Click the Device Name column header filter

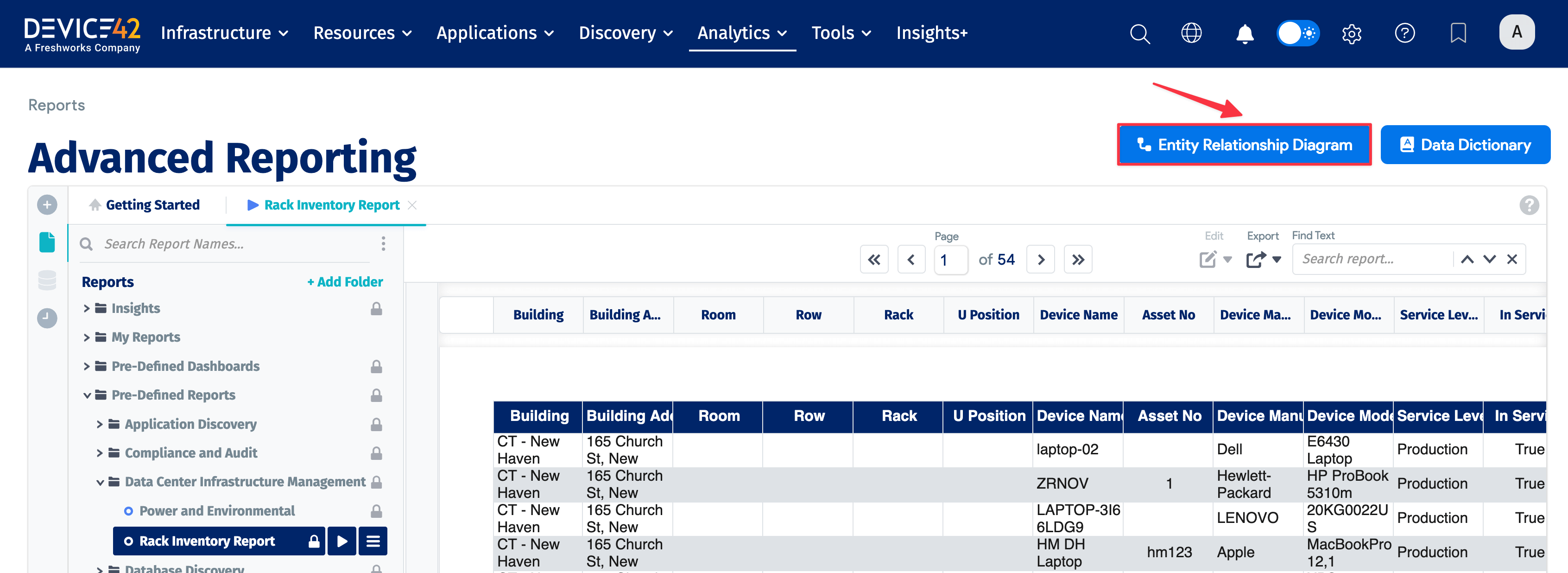click(x=1079, y=315)
